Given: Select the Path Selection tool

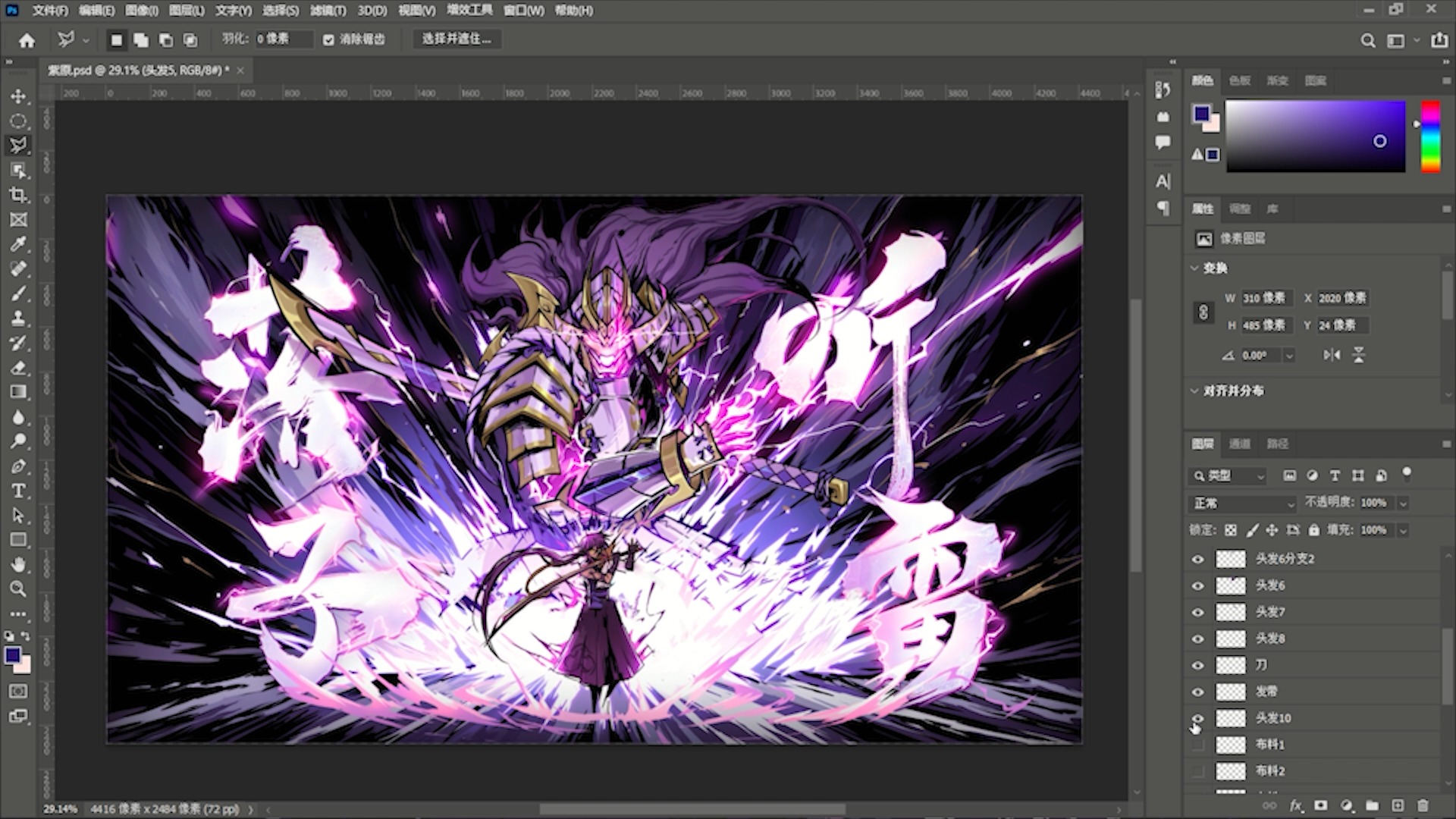Looking at the screenshot, I should tap(18, 516).
